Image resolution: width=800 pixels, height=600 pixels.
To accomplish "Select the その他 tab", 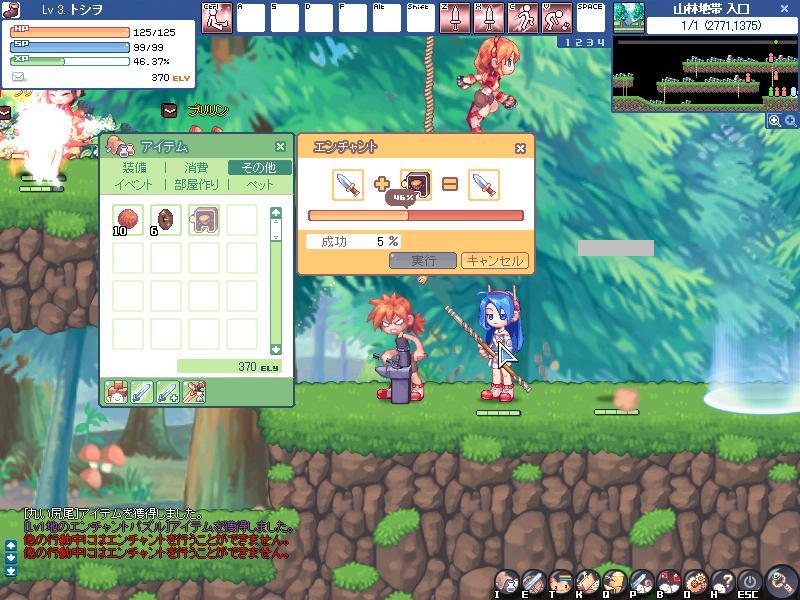I will coord(259,167).
